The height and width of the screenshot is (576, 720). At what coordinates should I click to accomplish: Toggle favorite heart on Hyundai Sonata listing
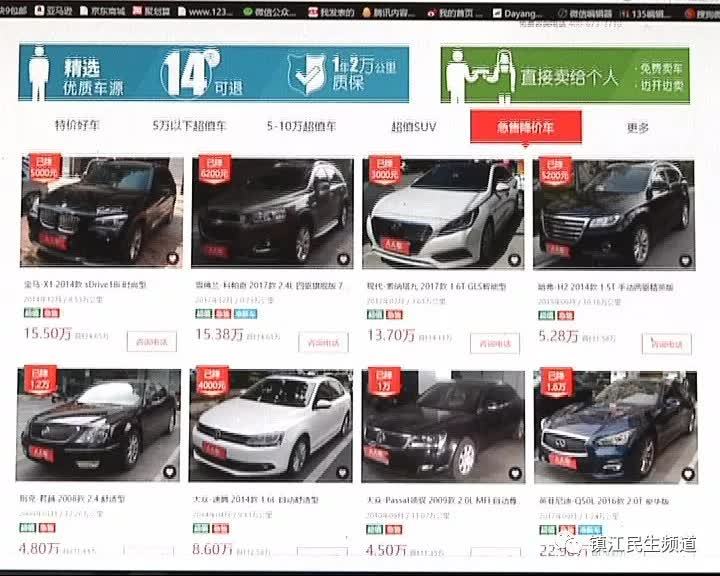coord(514,260)
